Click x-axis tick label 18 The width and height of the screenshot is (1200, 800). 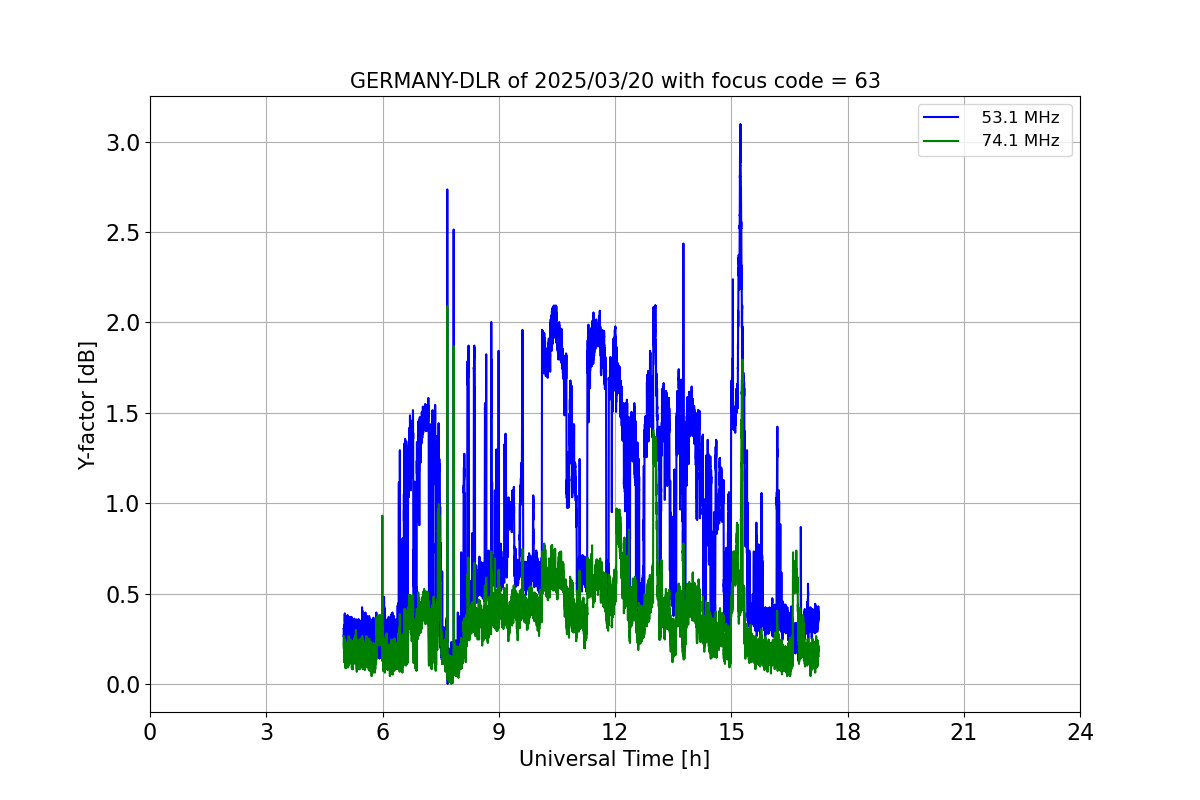(x=848, y=732)
